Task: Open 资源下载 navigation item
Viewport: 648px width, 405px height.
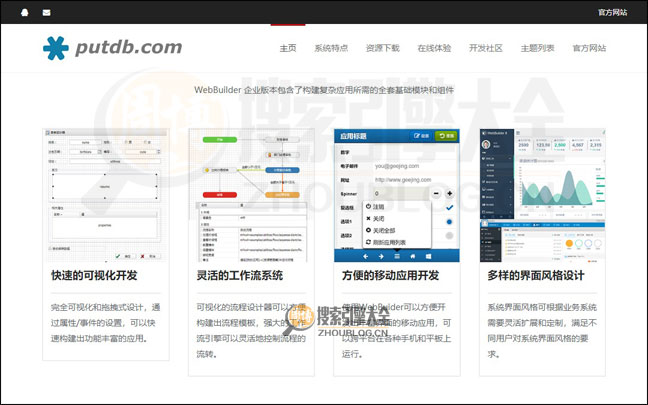Action: (383, 48)
